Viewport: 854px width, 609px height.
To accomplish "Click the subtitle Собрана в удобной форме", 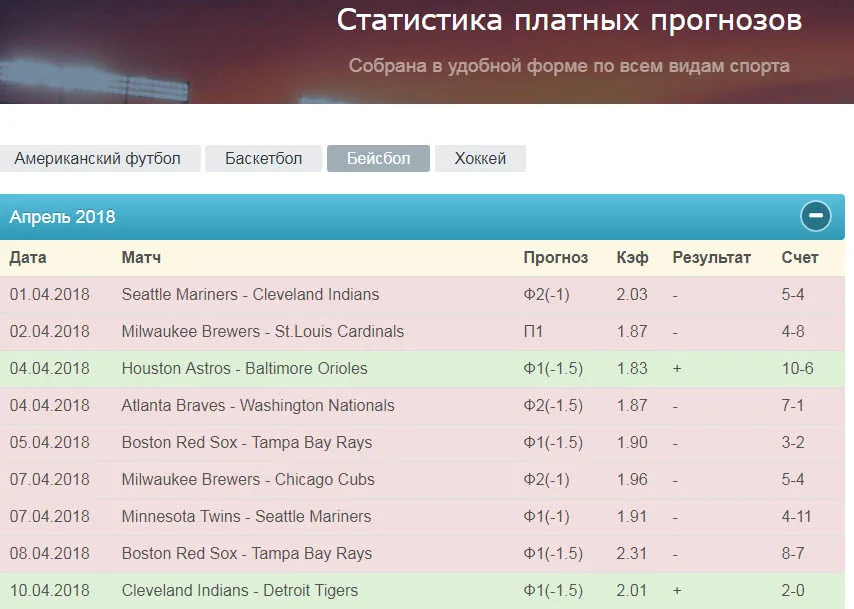I will tap(569, 66).
